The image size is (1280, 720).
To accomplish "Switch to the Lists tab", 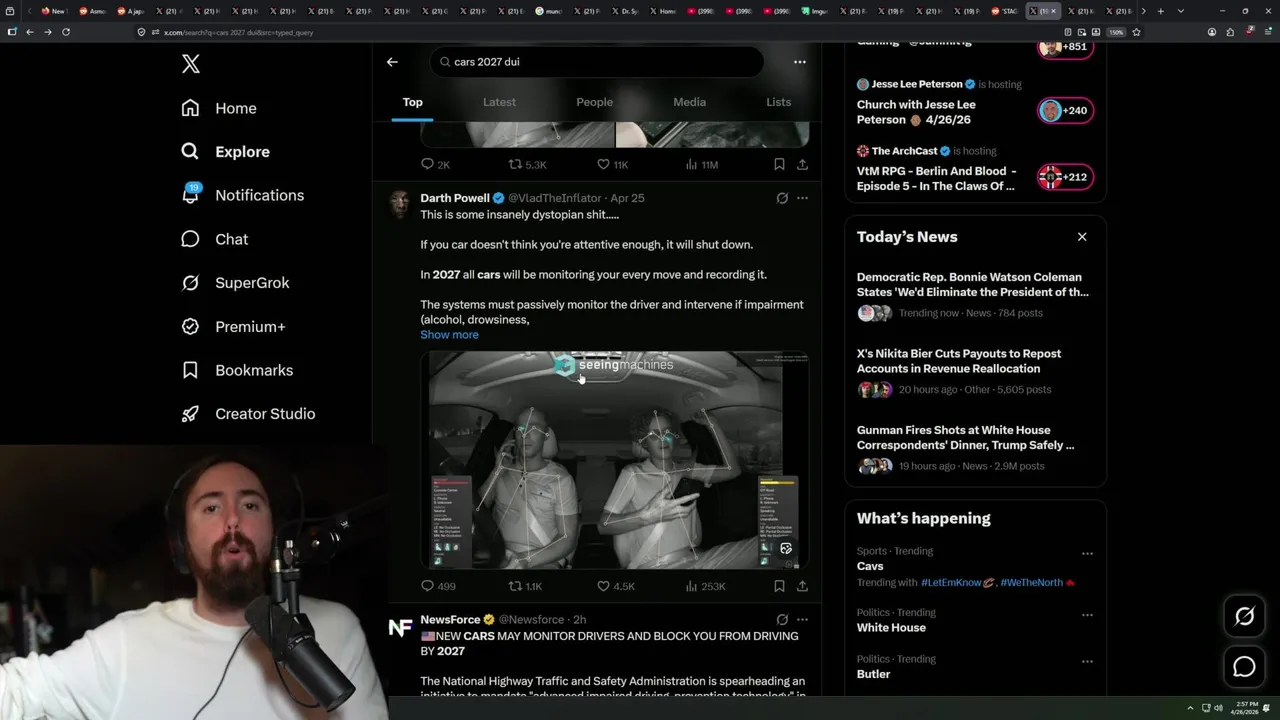I will 778,102.
